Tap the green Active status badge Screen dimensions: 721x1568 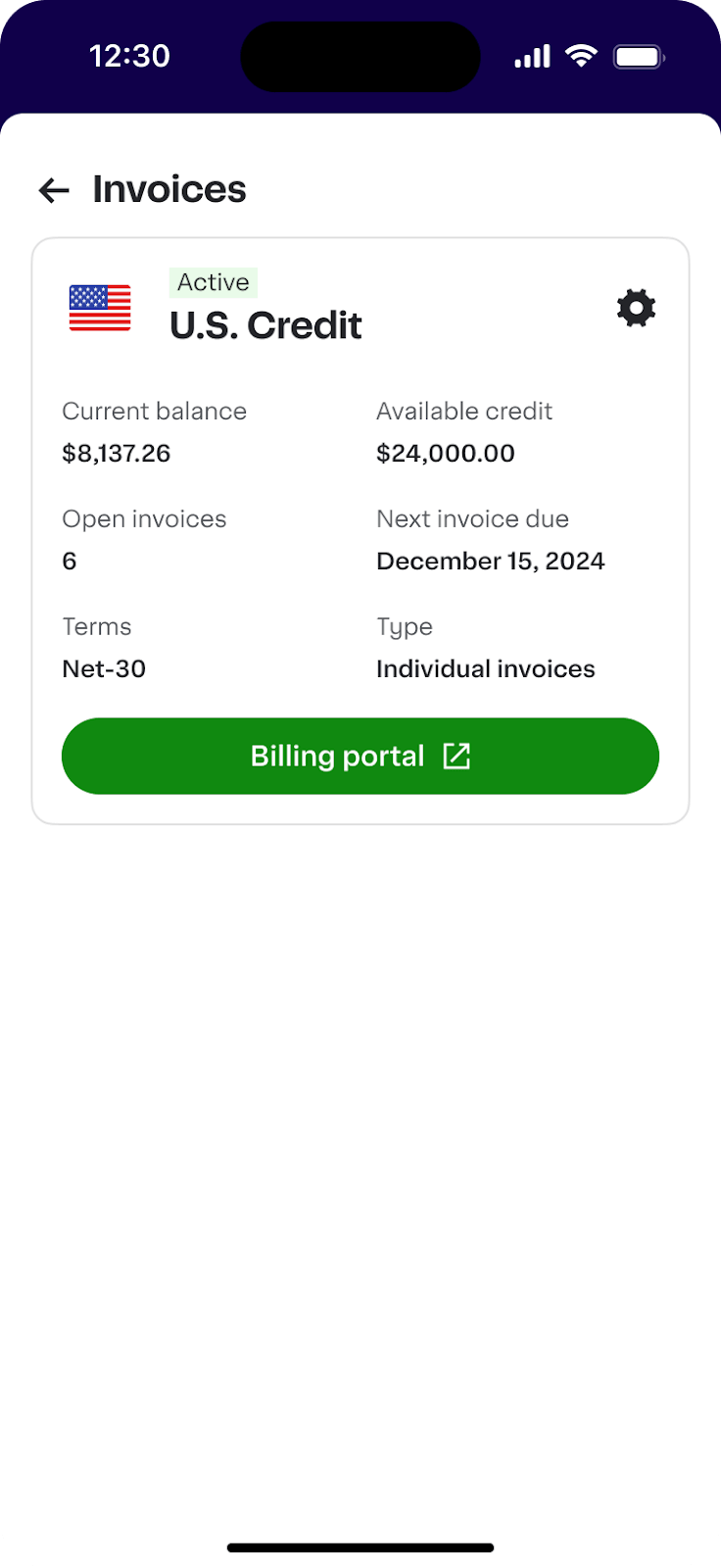point(214,282)
